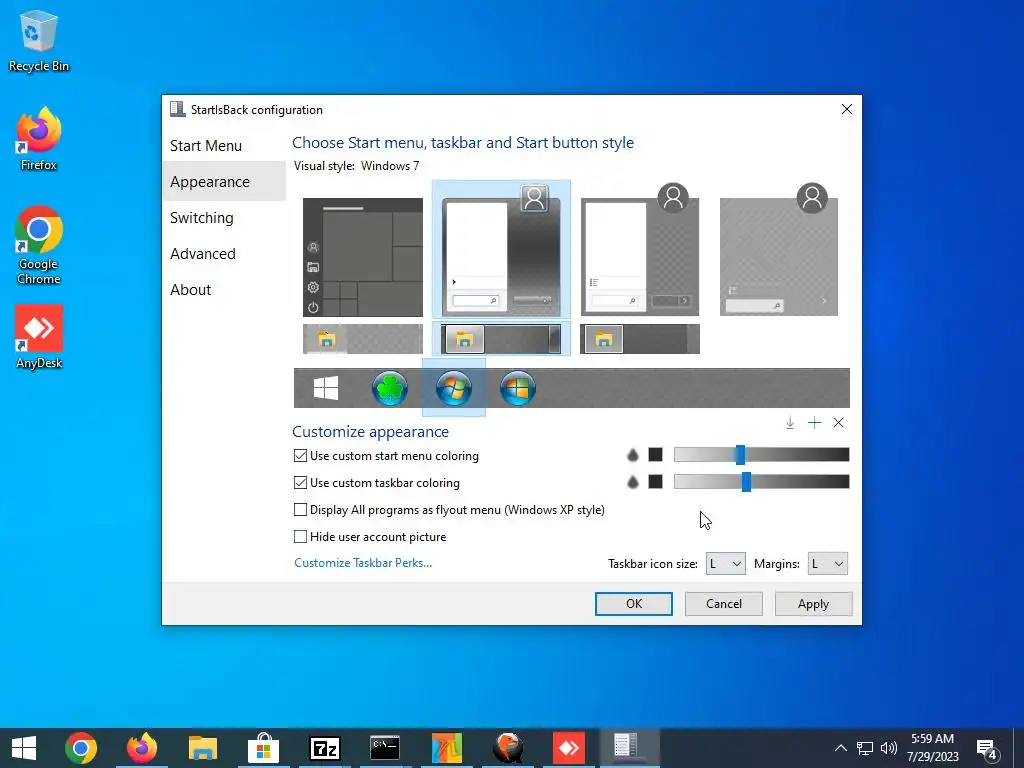1024x768 pixels.
Task: Open start menu color swatch
Action: point(655,455)
